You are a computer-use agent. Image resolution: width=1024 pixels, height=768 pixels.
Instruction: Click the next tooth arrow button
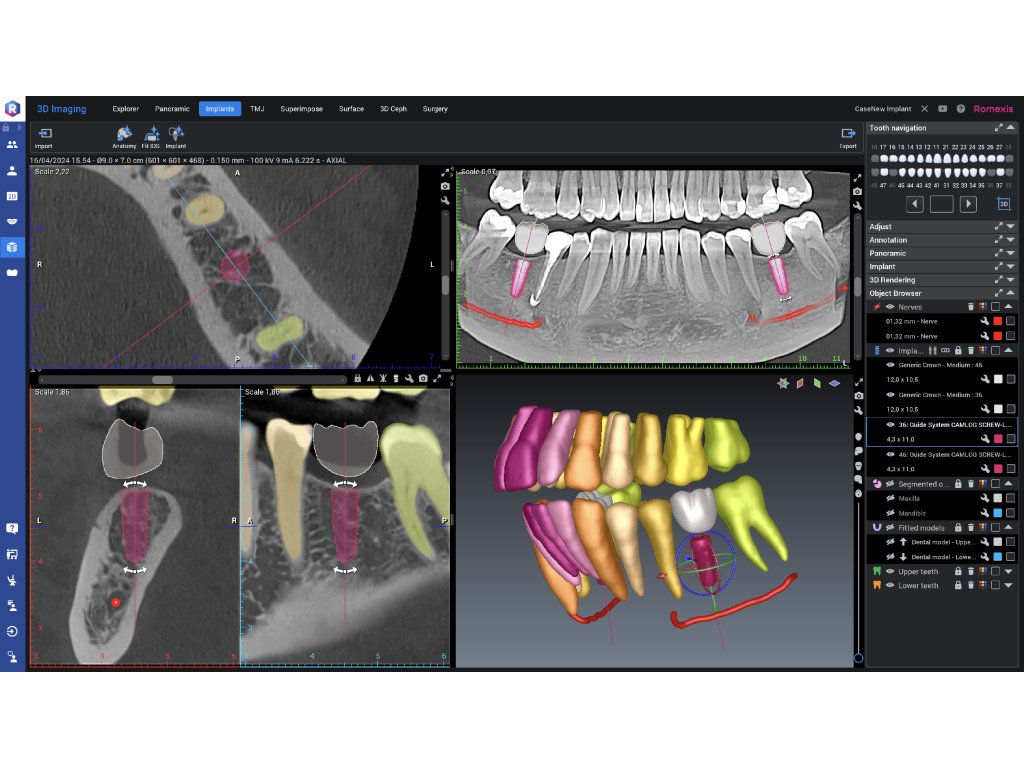coord(968,204)
